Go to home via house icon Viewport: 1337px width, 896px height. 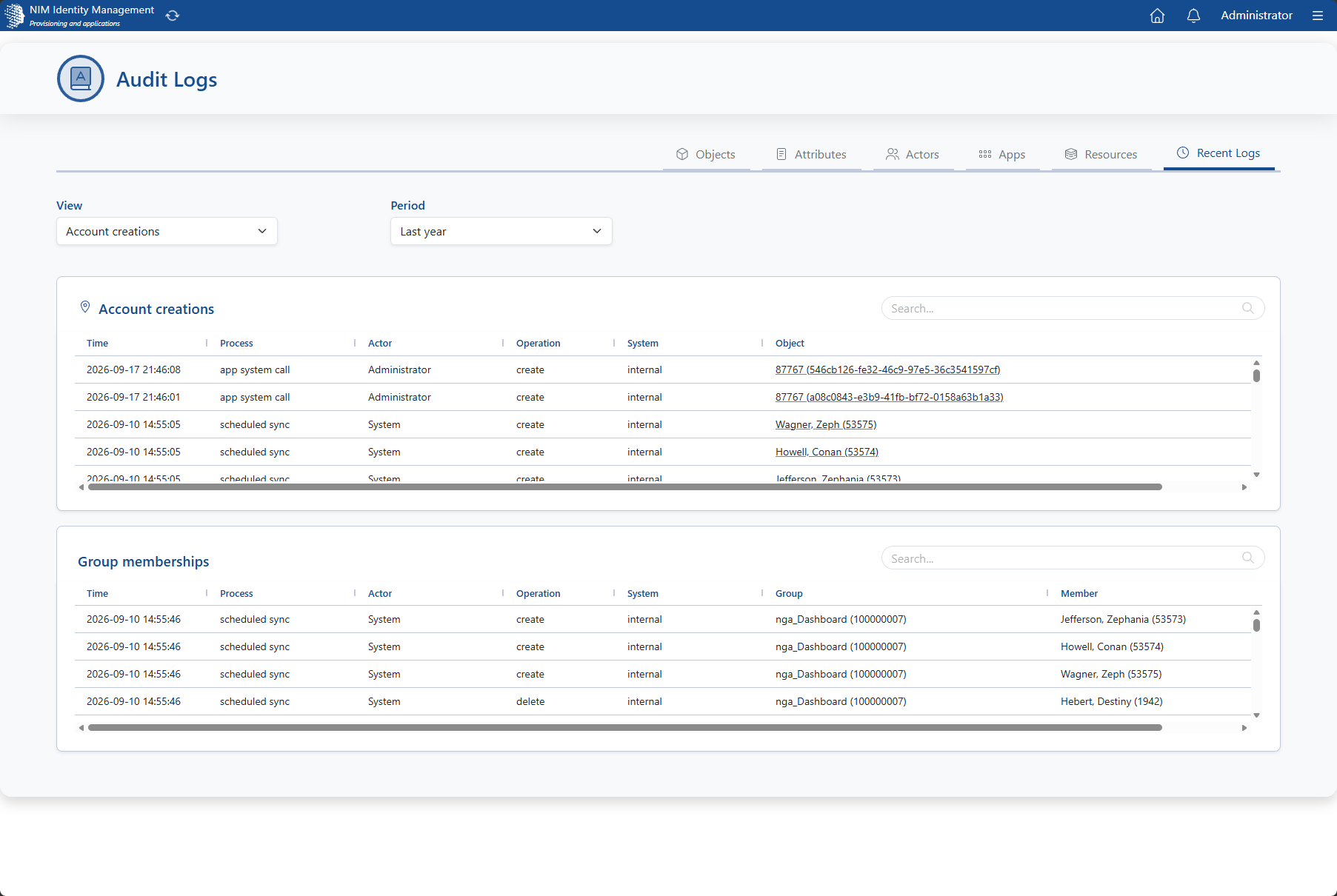click(1157, 16)
